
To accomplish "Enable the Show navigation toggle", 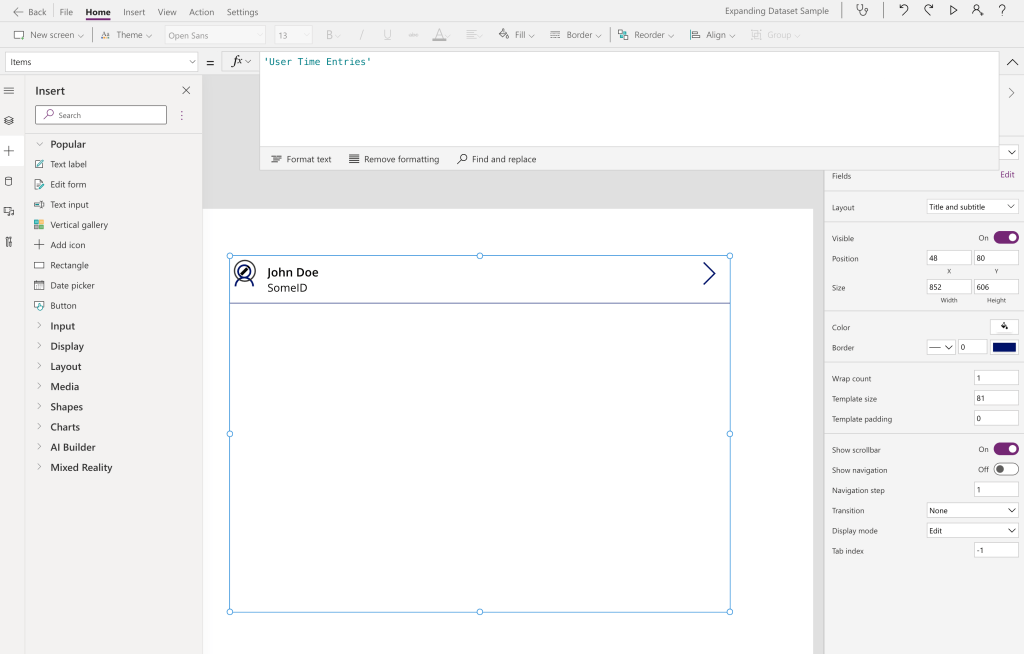I will coord(1005,470).
